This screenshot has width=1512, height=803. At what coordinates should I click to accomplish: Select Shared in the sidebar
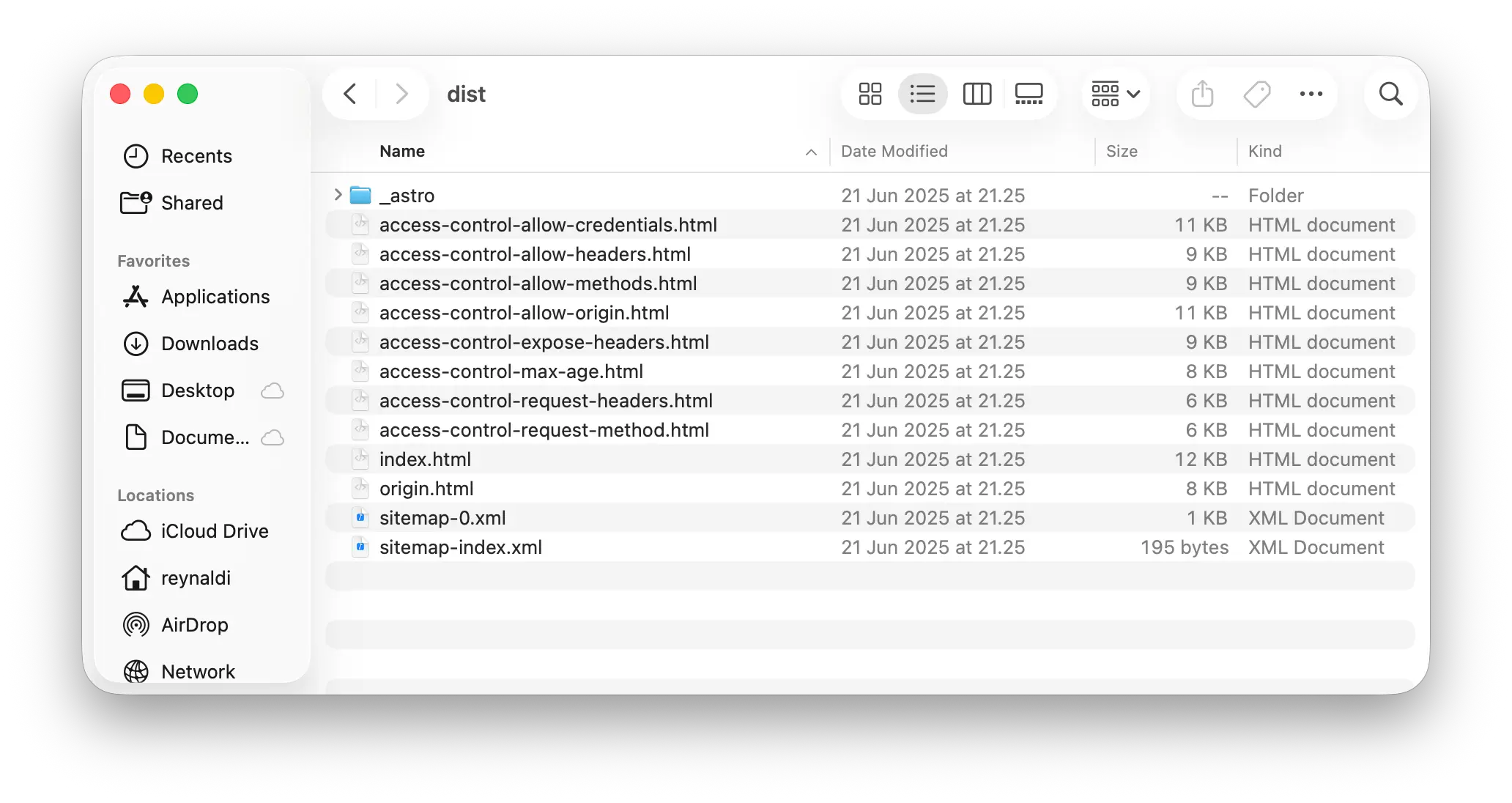click(191, 203)
